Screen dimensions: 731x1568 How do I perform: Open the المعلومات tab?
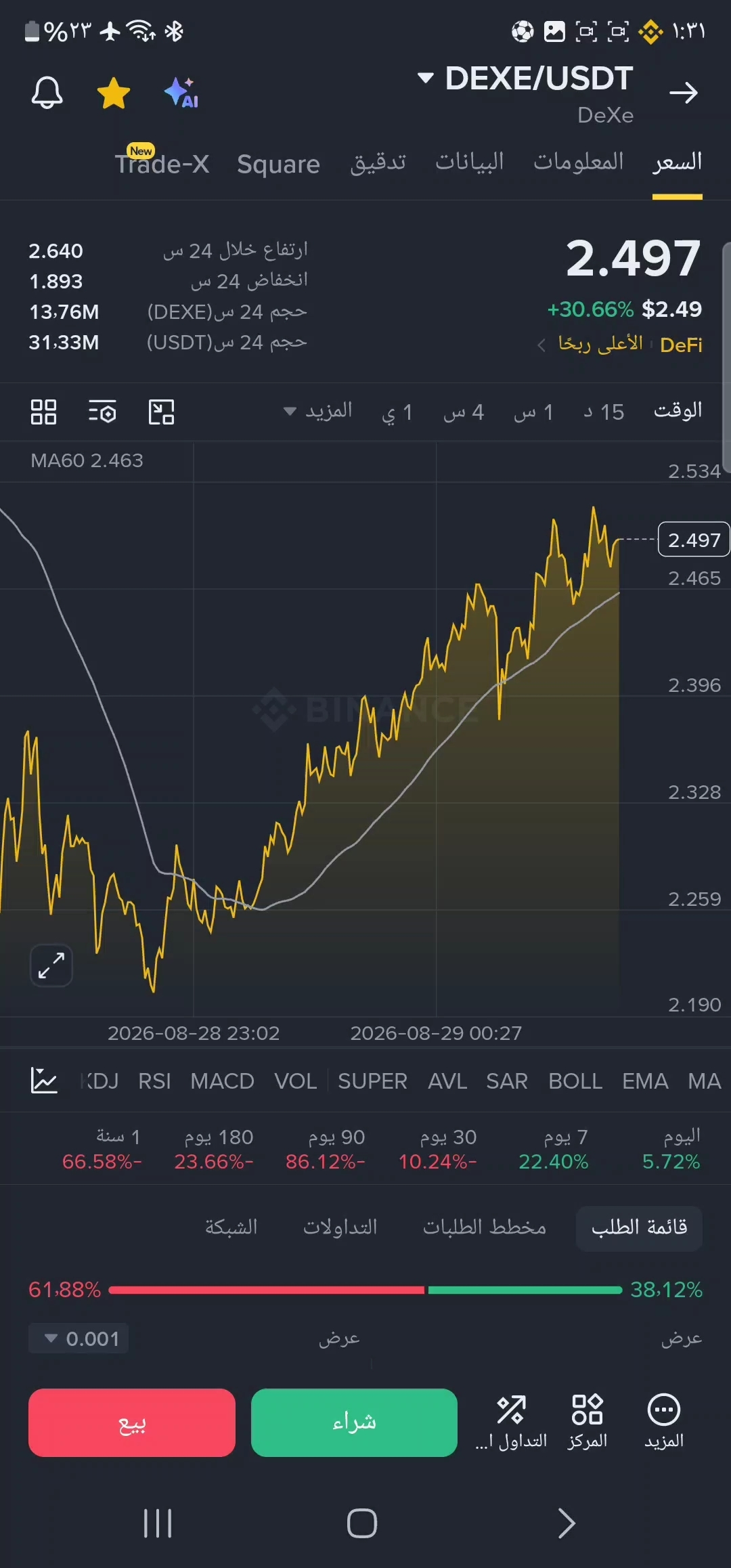click(579, 162)
